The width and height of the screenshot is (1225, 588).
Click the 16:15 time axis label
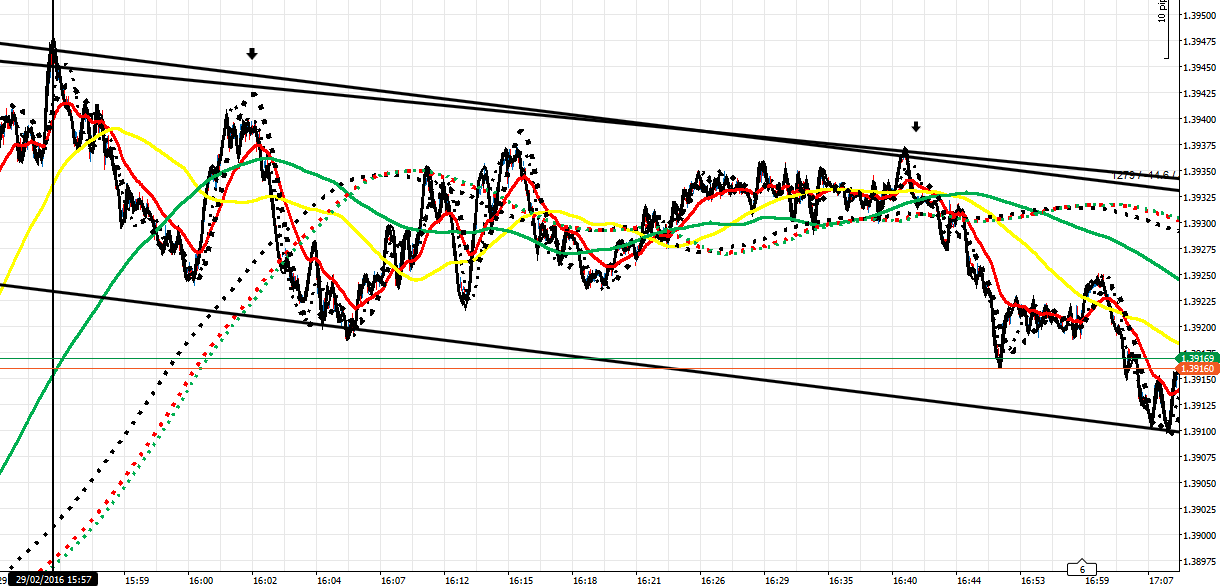click(521, 580)
